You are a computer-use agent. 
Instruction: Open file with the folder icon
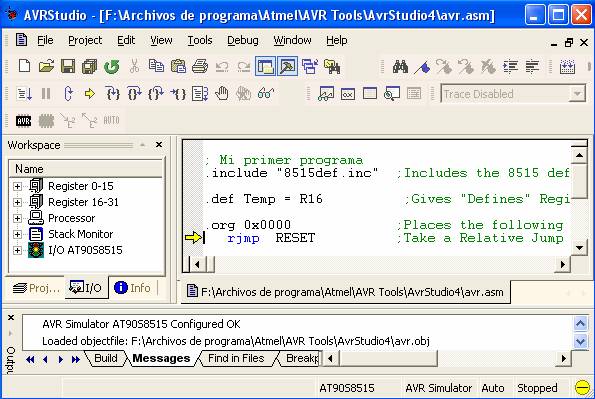click(x=46, y=66)
